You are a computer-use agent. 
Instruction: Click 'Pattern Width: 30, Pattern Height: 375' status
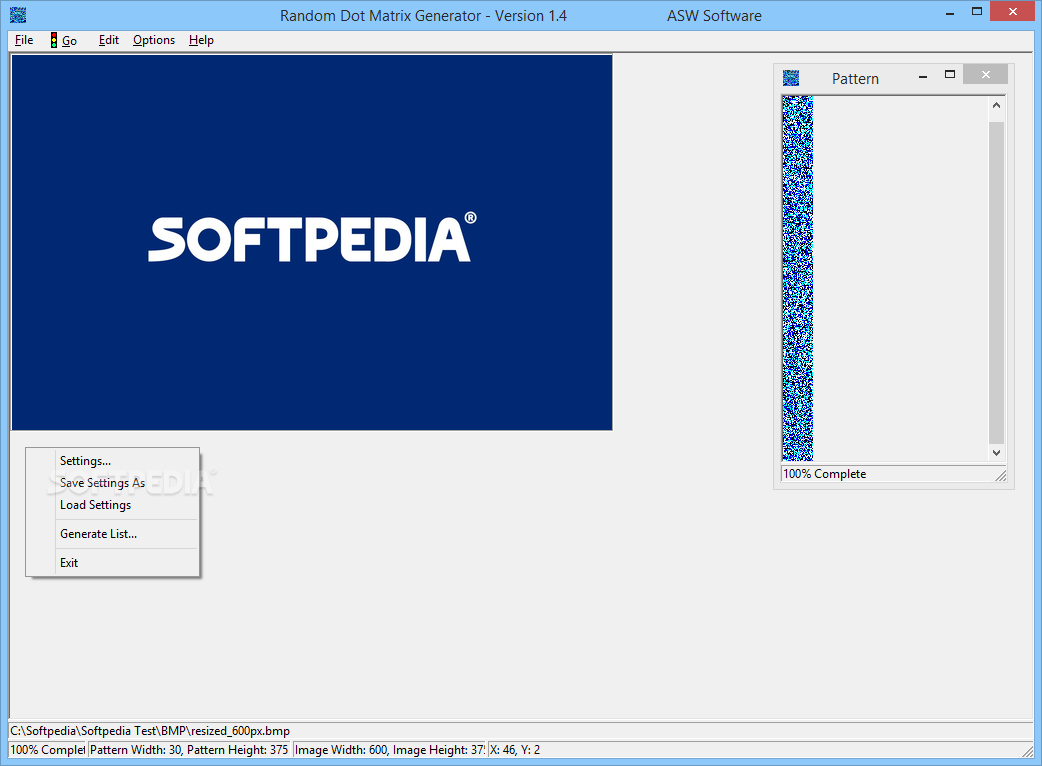[x=189, y=749]
